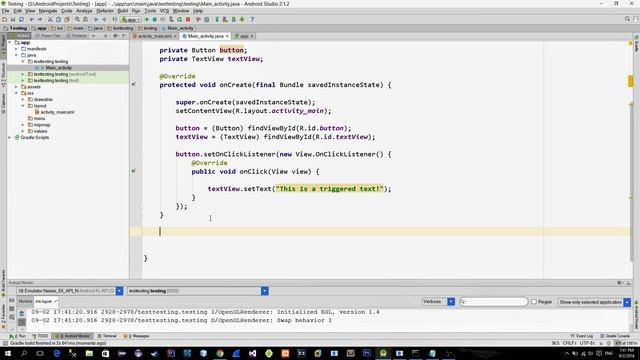Viewport: 640px width, 360px height.
Task: Open the testtesting.testing process dropdown
Action: [x=198, y=291]
